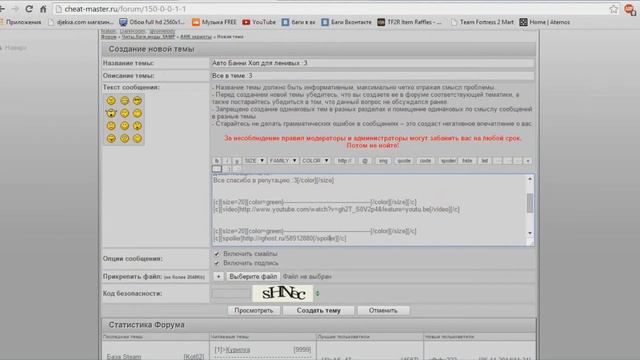This screenshot has height=360, width=640.
Task: Refresh the captcha security code image
Action: [x=318, y=293]
